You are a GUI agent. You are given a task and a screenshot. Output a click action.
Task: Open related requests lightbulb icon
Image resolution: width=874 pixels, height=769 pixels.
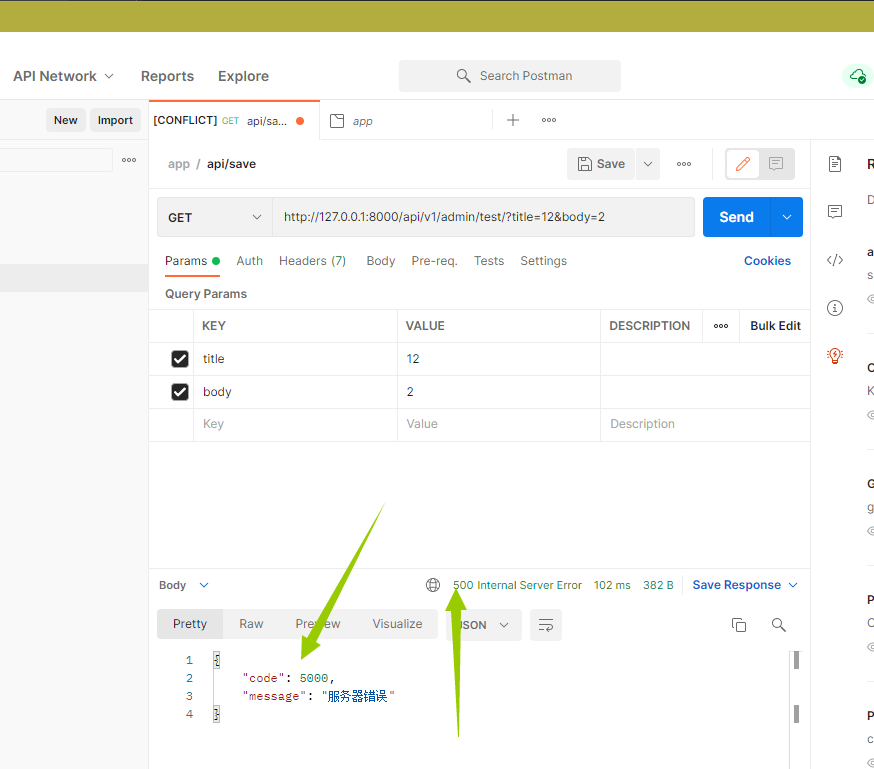(835, 356)
